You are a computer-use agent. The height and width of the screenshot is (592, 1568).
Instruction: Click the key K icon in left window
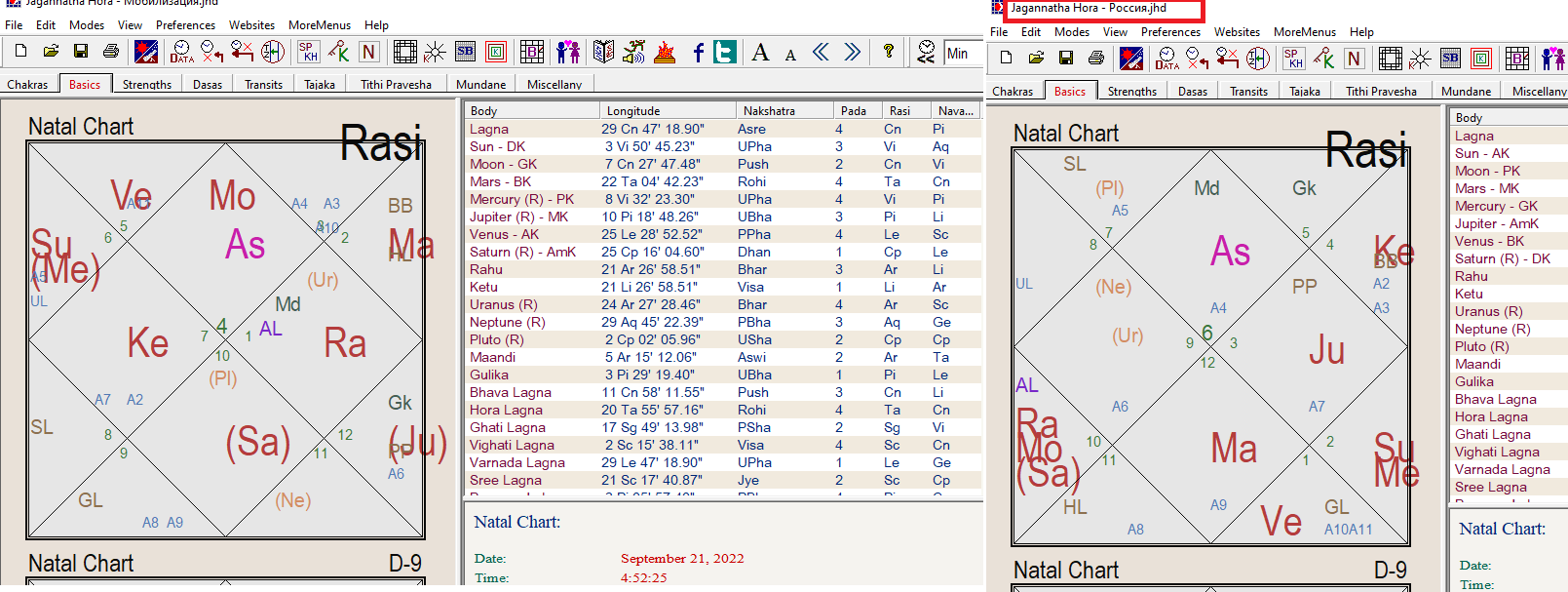(338, 52)
